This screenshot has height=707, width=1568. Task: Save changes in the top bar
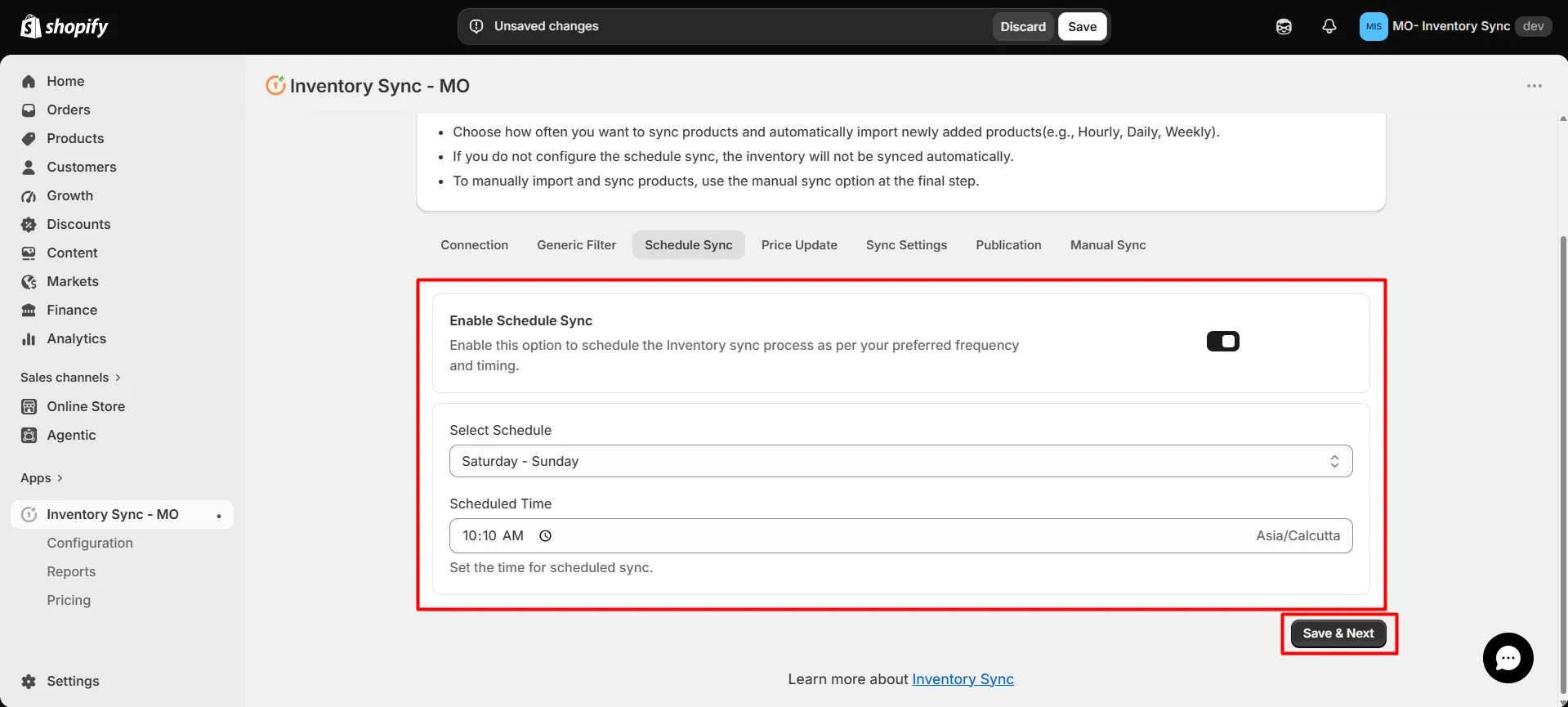click(x=1082, y=27)
